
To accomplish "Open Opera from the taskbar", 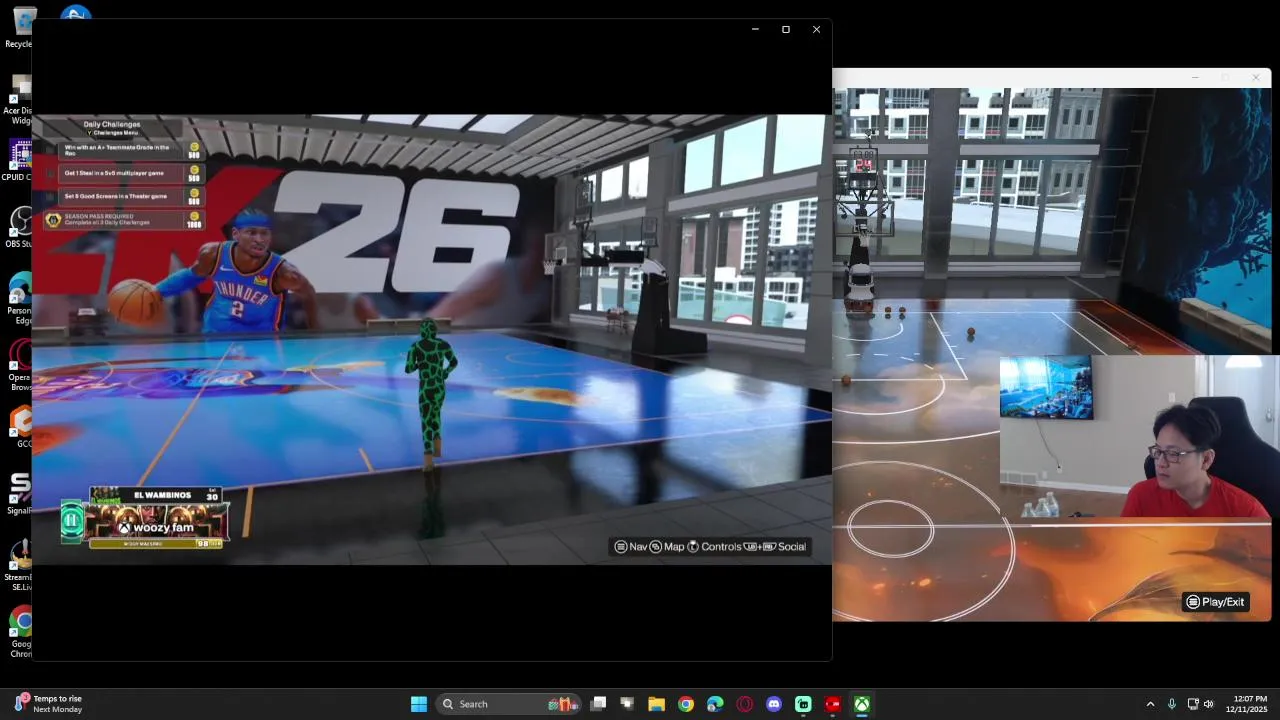I will (x=744, y=704).
